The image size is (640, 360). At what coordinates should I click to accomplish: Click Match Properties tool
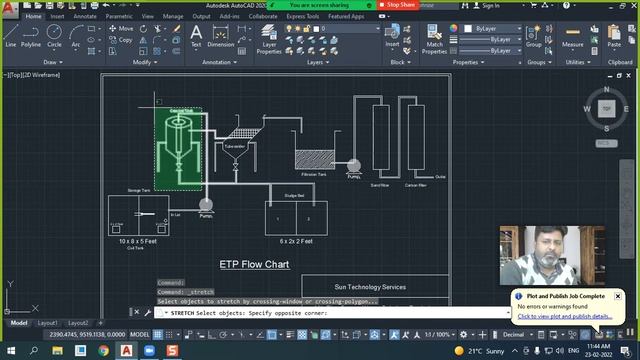pyautogui.click(x=434, y=39)
